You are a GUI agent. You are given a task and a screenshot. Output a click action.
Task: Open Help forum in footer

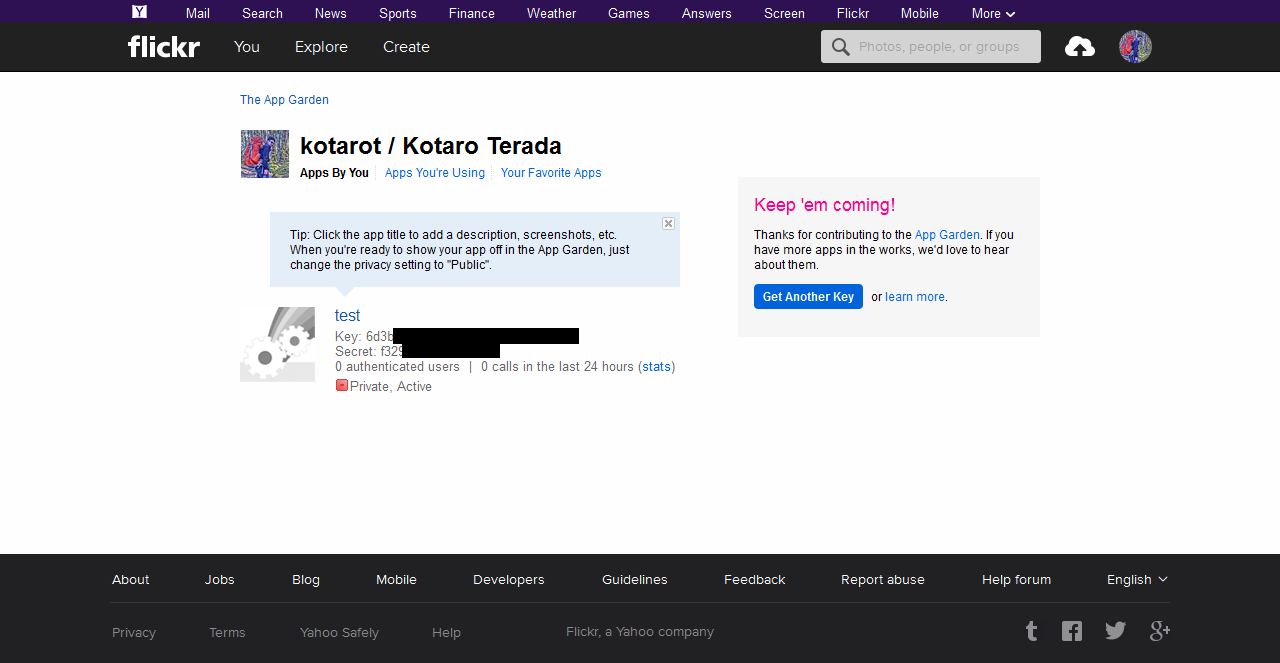(x=1017, y=579)
